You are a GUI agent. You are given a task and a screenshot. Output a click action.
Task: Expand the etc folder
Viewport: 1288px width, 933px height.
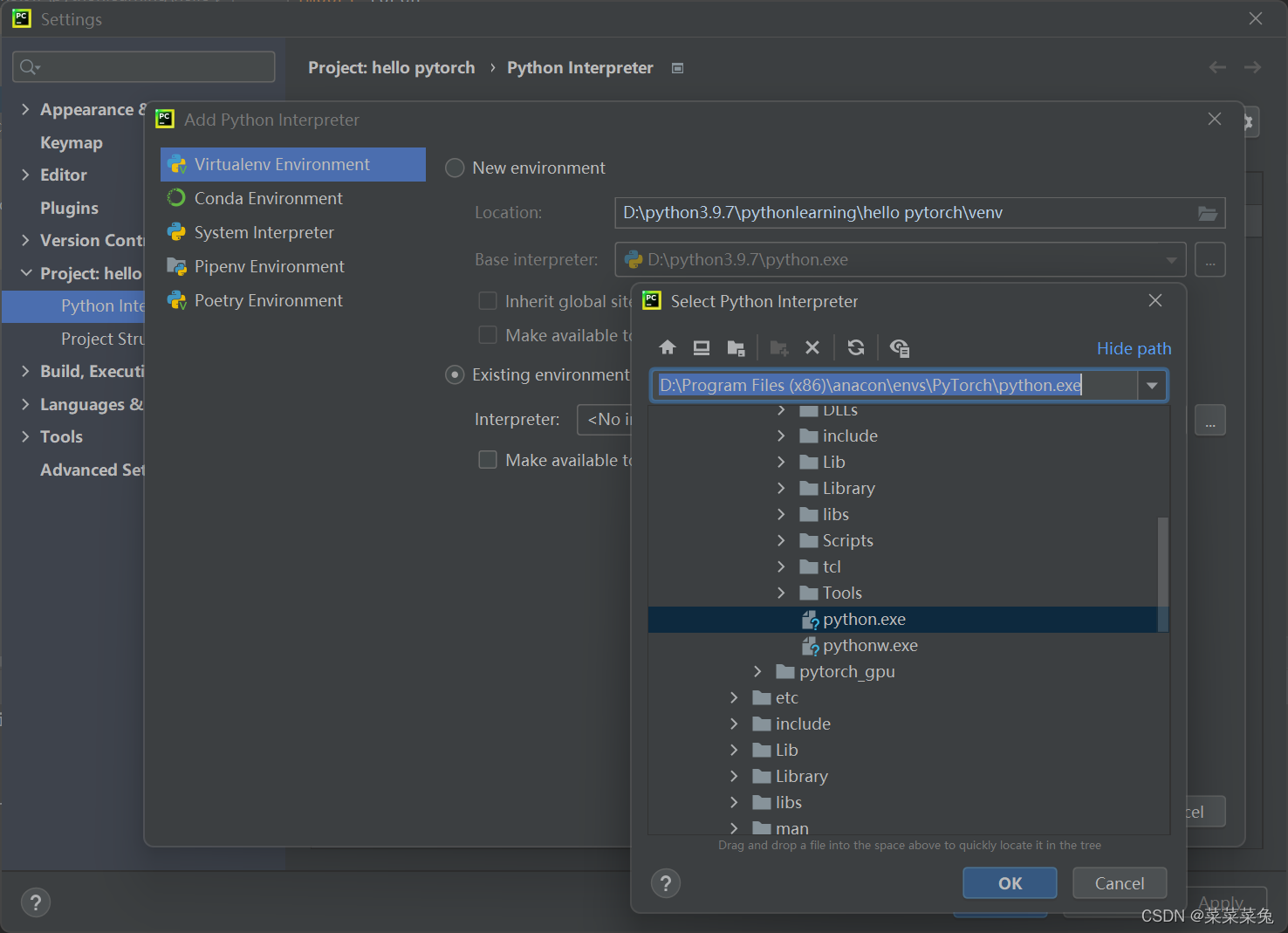tap(734, 697)
